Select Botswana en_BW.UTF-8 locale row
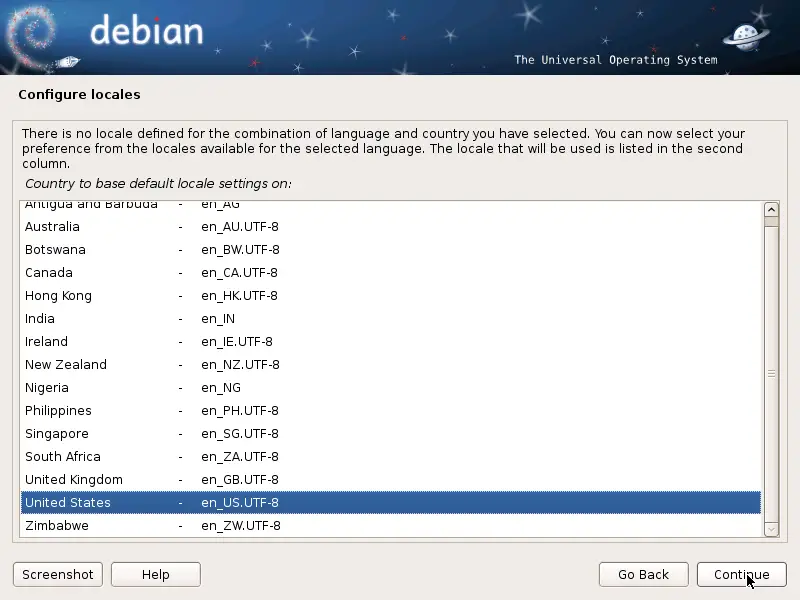The width and height of the screenshot is (800, 600). pyautogui.click(x=391, y=249)
